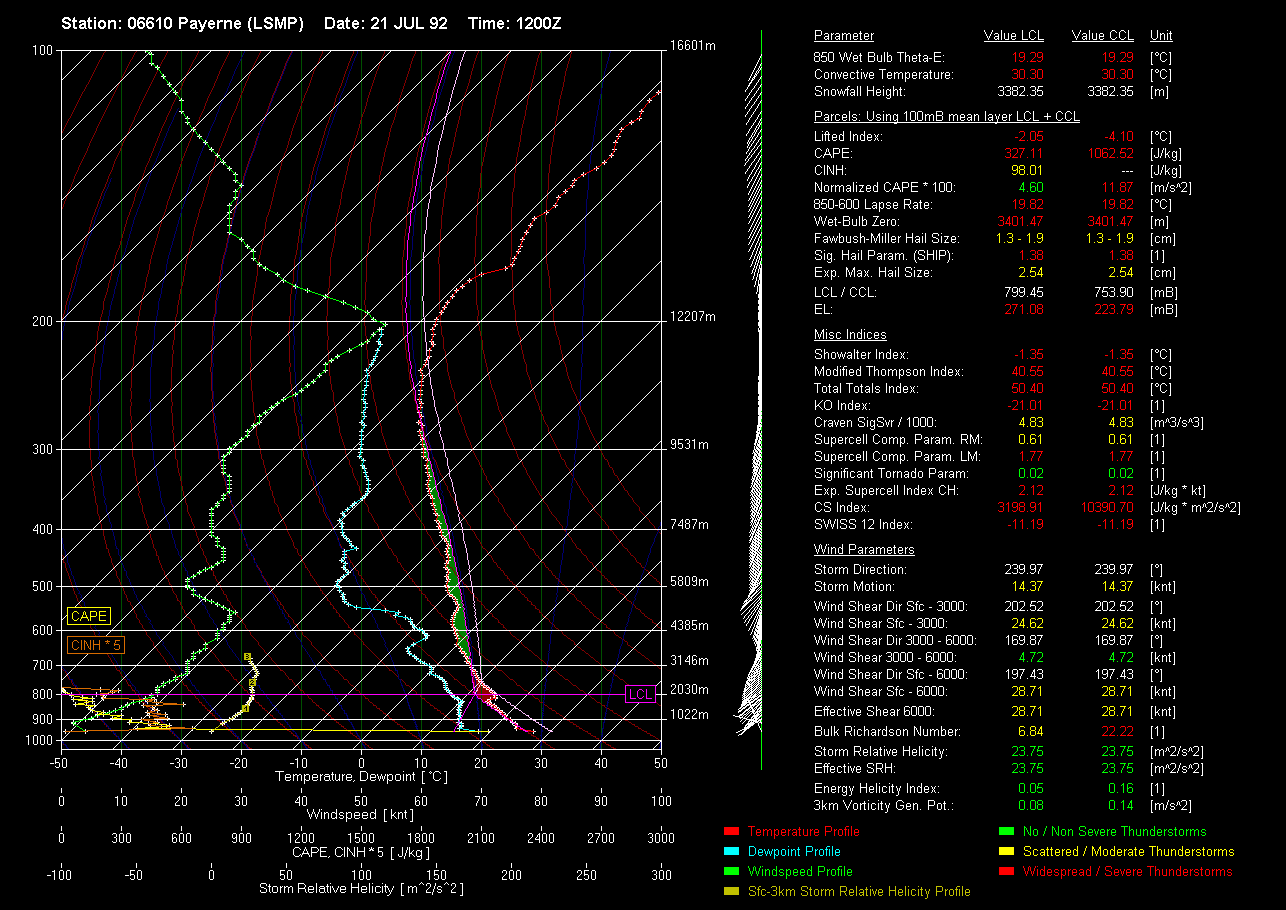
Task: Select the Misc Indices section heading
Action: coord(850,335)
